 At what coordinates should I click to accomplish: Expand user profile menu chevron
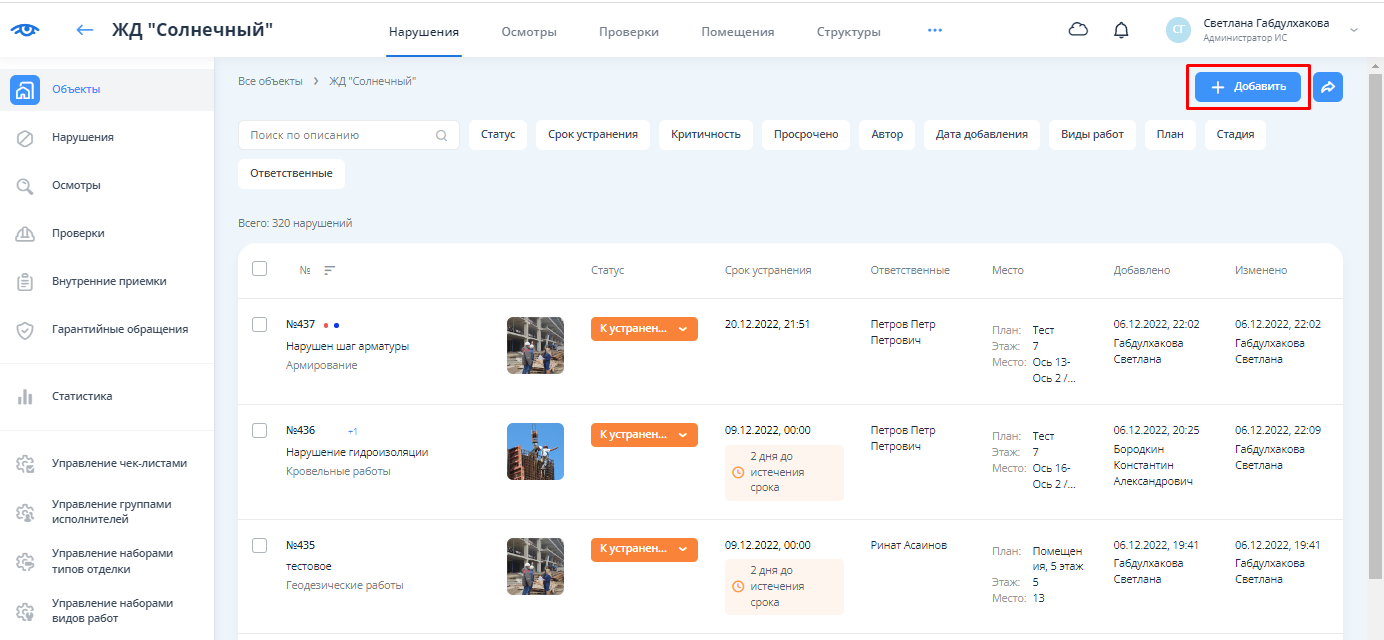coord(1354,30)
